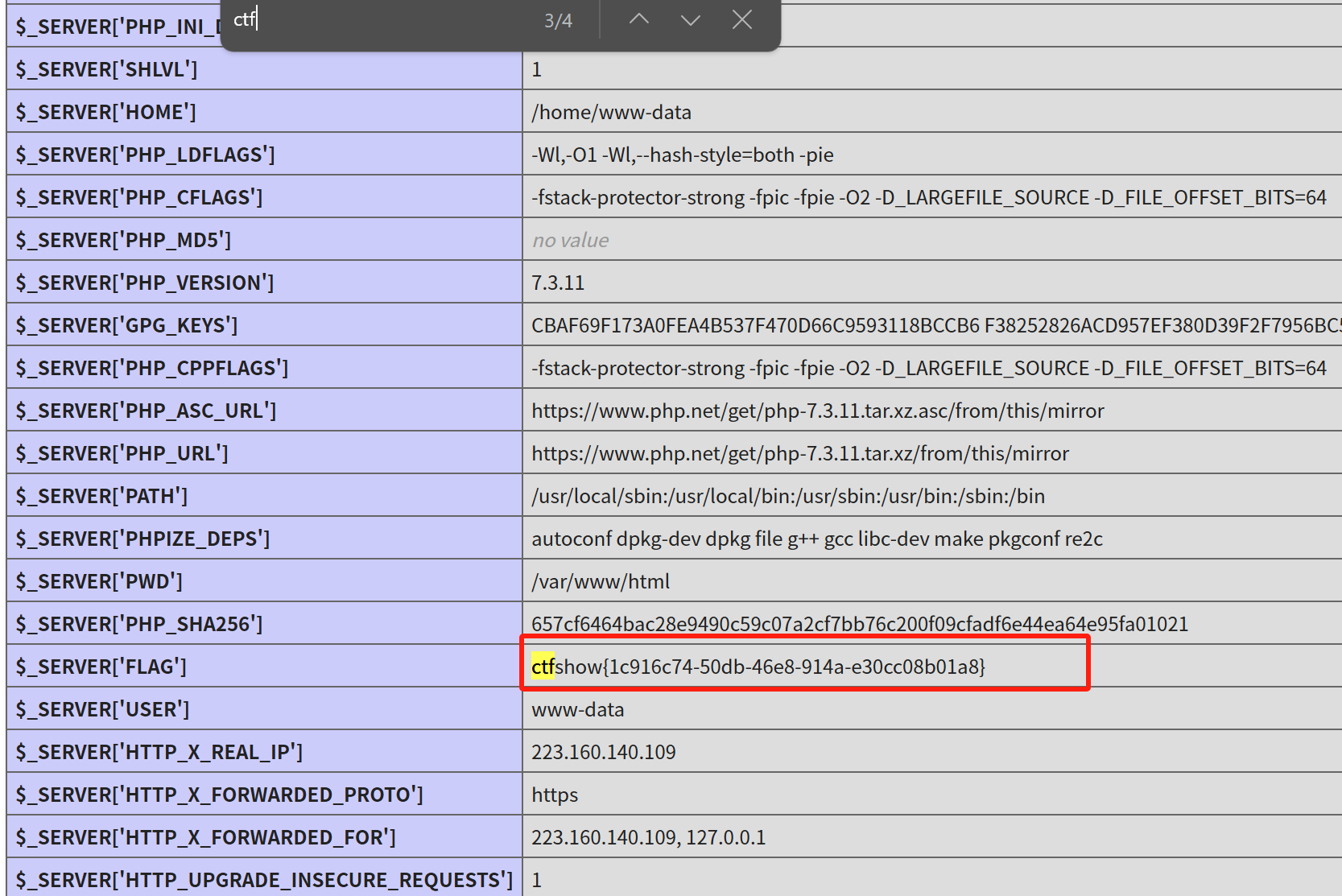Select the $_SERVER['PATH'] cell
The height and width of the screenshot is (896, 1342).
tap(265, 495)
